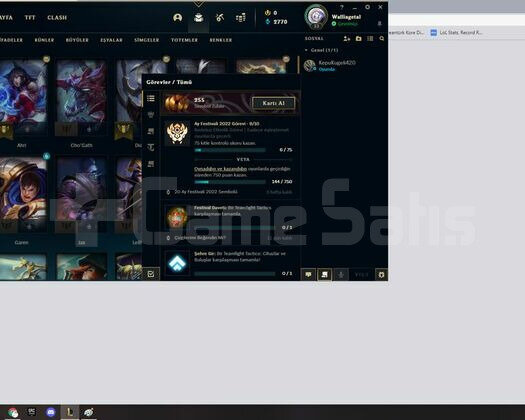Click the friend list grouping icon

[x=370, y=39]
